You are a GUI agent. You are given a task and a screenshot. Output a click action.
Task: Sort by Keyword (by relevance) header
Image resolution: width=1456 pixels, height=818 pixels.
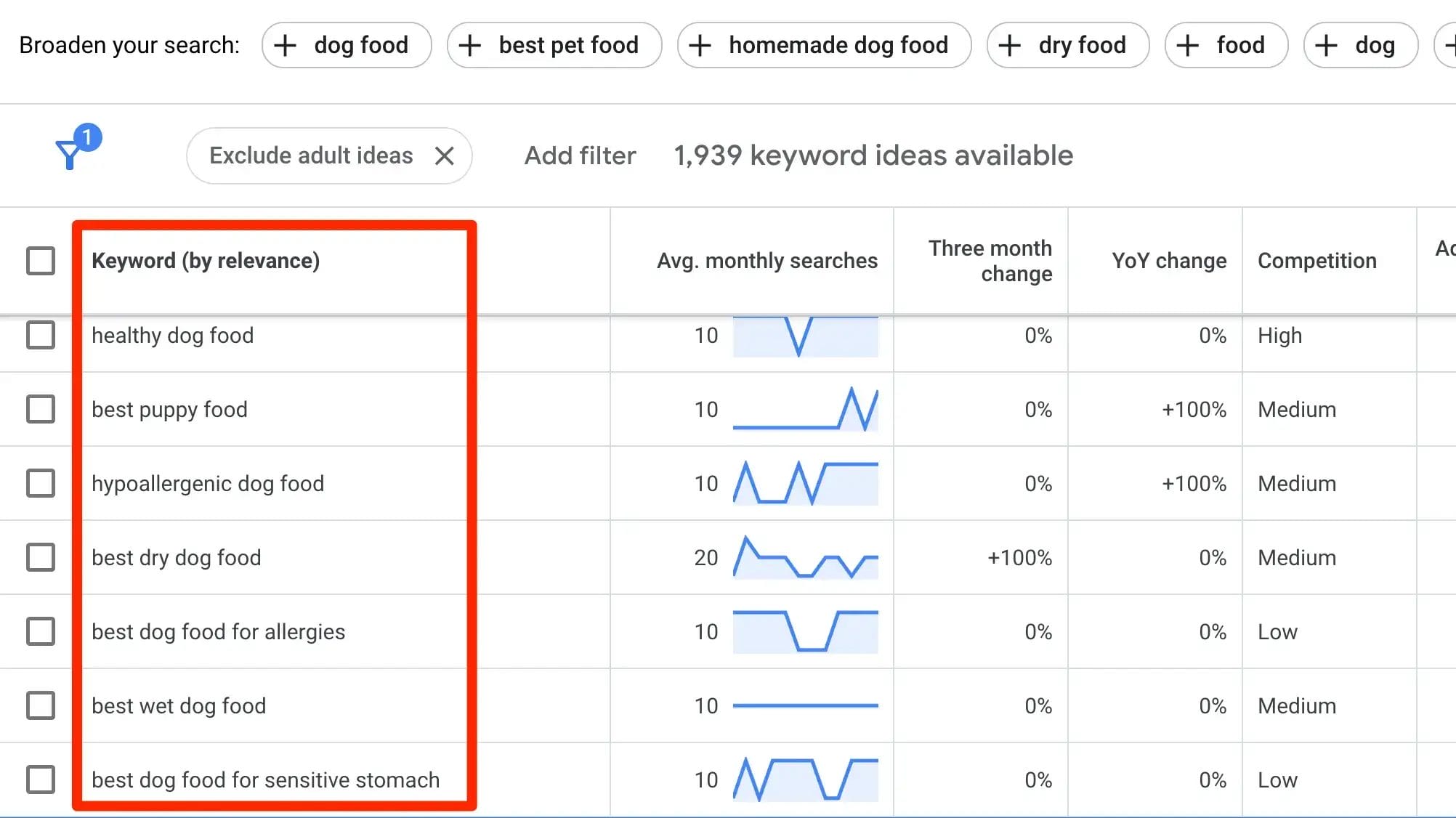(206, 261)
